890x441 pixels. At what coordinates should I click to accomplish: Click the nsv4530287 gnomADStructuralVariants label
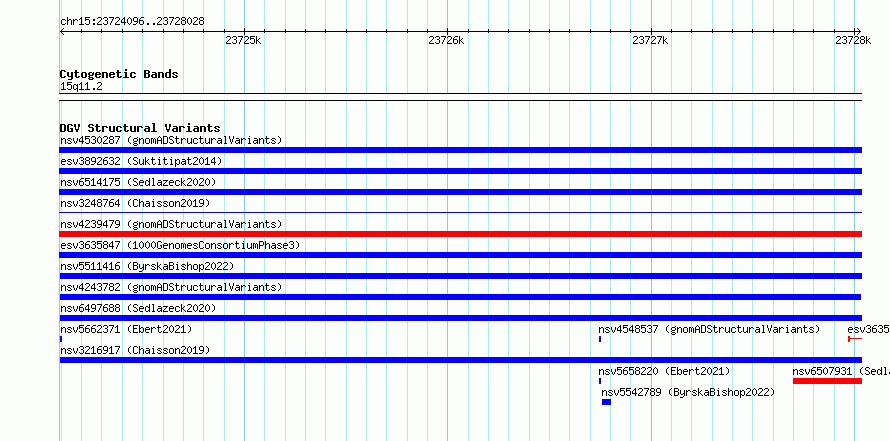(x=171, y=140)
